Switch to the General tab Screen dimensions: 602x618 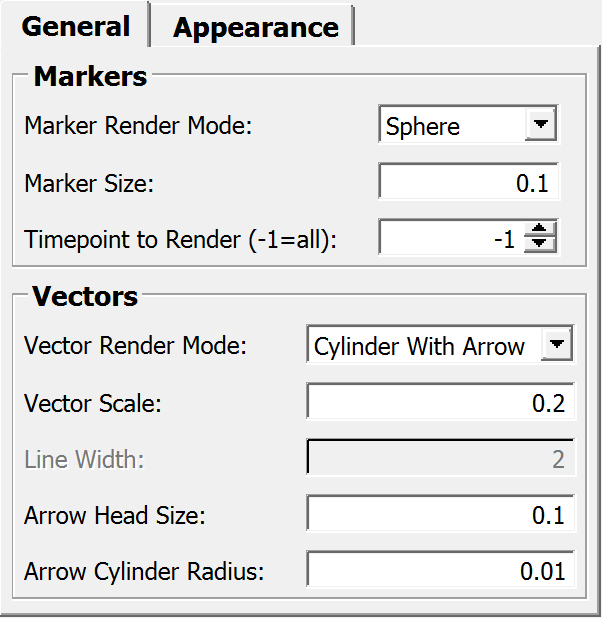click(76, 27)
